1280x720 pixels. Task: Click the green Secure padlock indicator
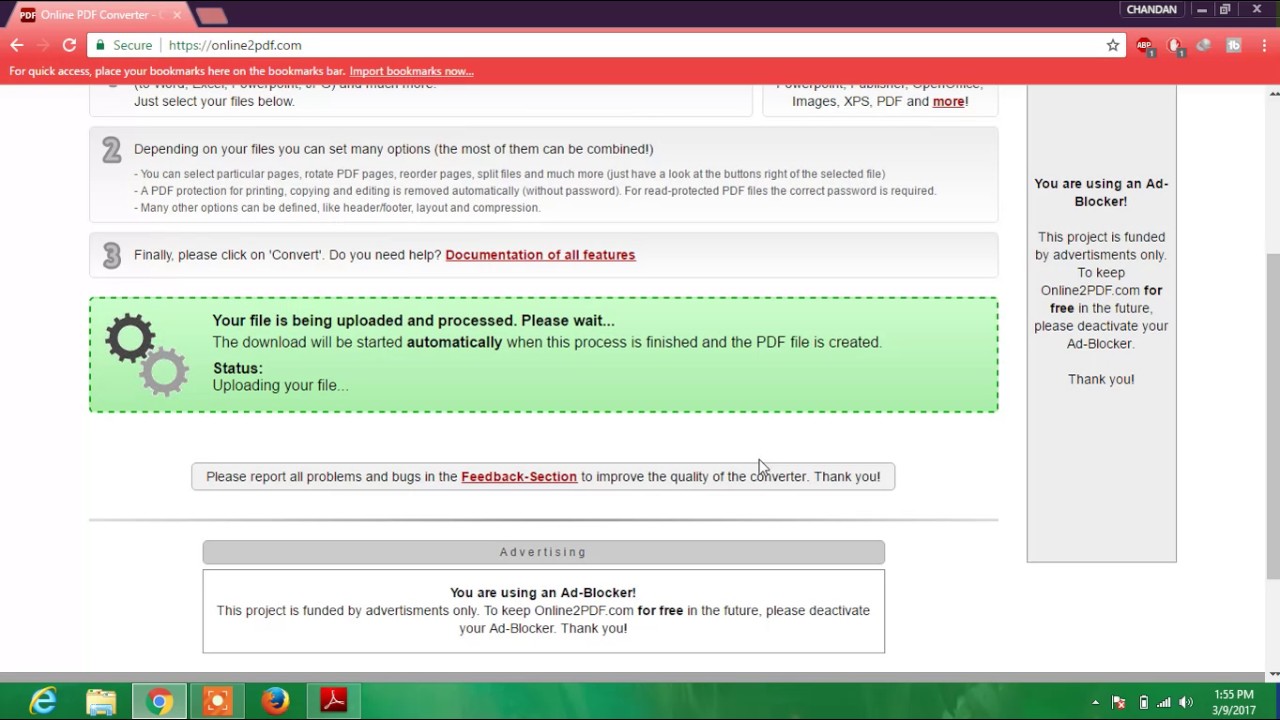pyautogui.click(x=123, y=45)
